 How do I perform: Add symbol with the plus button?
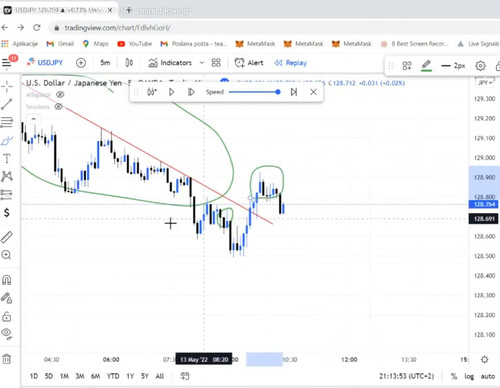(x=81, y=63)
